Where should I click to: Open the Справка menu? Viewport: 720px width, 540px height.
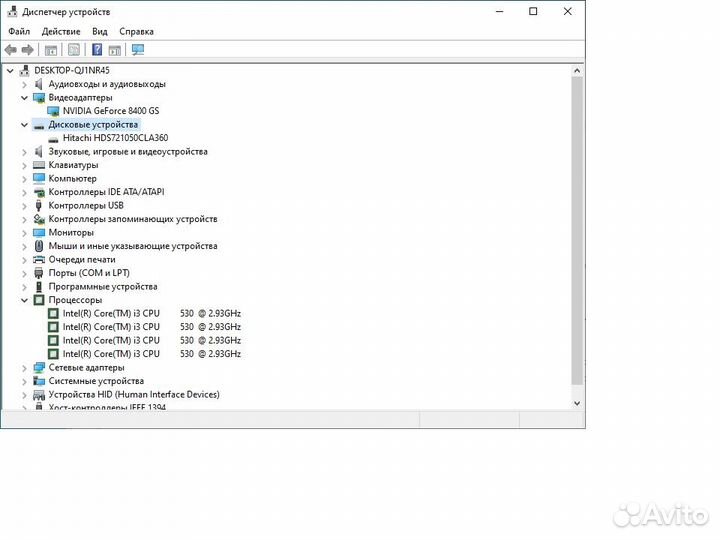point(137,31)
